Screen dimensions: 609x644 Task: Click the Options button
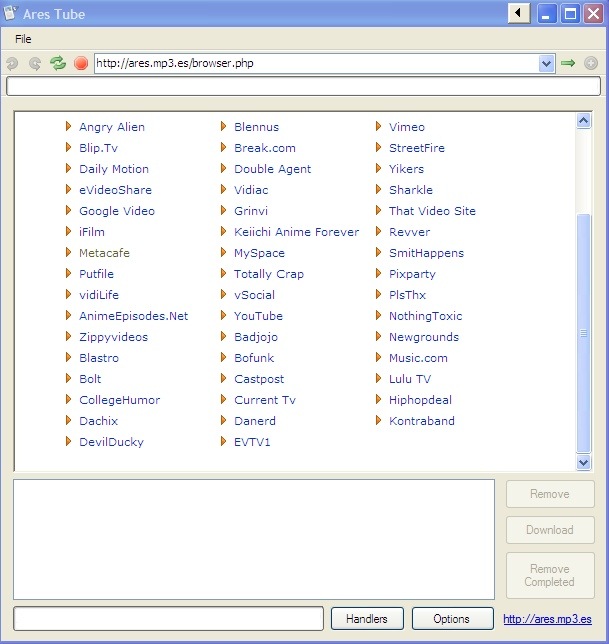tap(452, 619)
